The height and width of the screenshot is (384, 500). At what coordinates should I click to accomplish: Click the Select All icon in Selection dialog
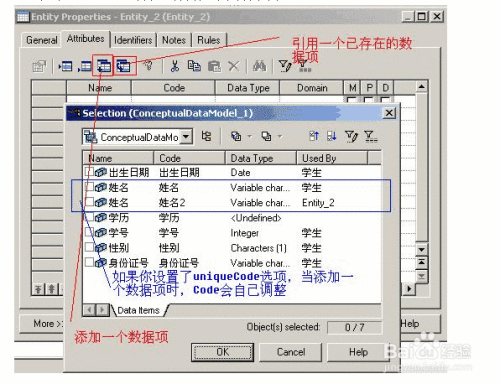coord(236,136)
